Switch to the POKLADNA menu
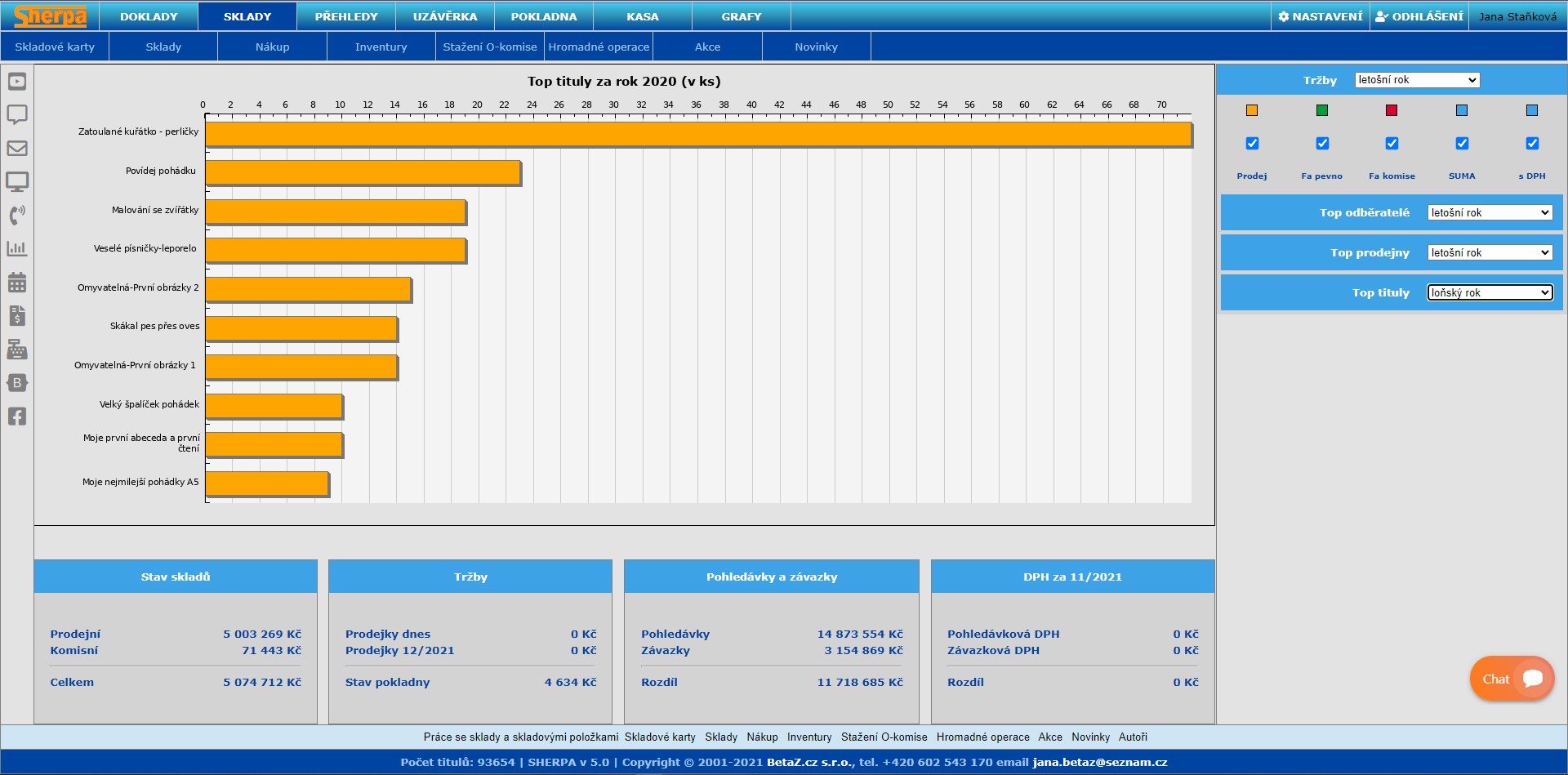1568x775 pixels. coord(543,16)
